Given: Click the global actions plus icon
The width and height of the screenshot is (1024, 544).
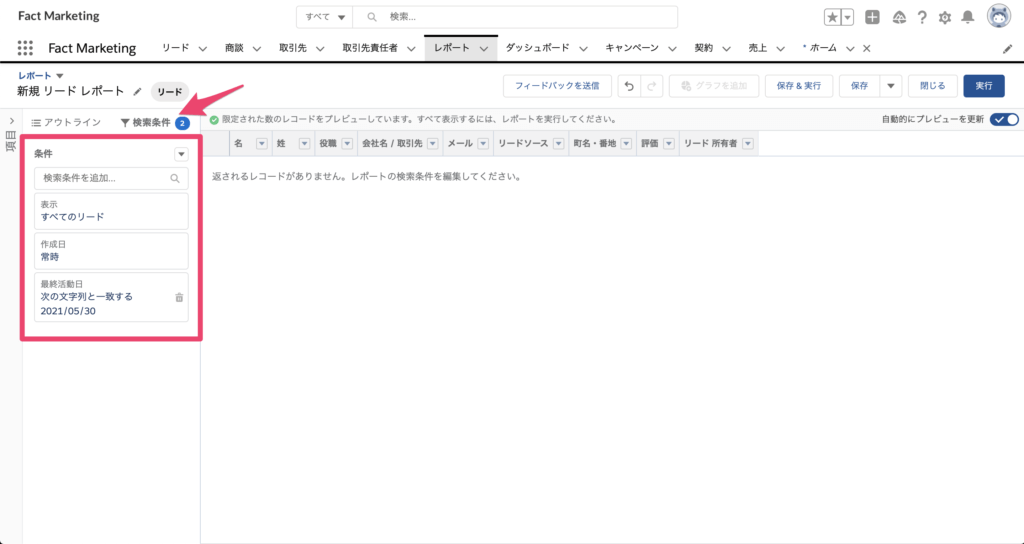Looking at the screenshot, I should (872, 18).
